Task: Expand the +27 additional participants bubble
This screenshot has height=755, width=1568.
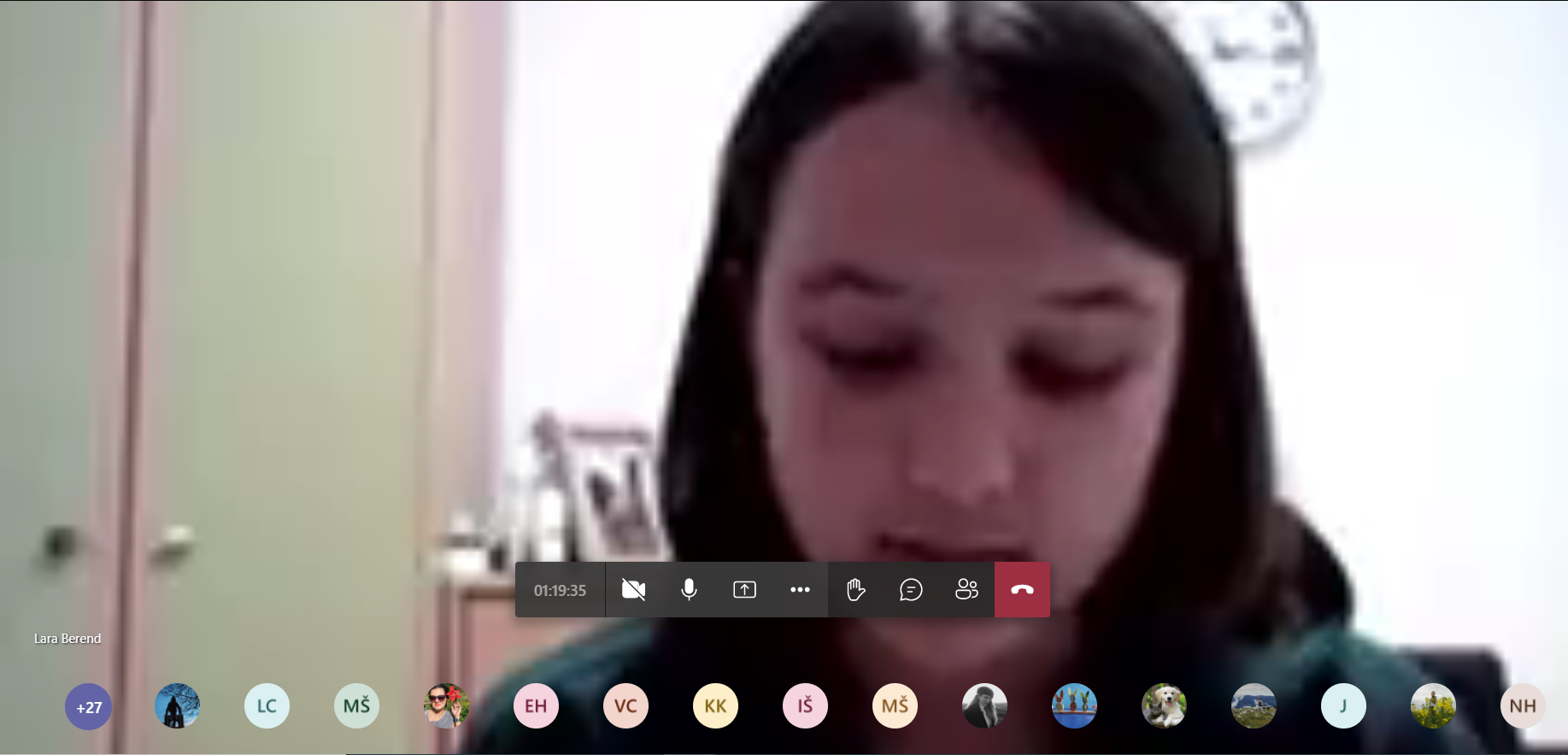Action: [x=88, y=706]
